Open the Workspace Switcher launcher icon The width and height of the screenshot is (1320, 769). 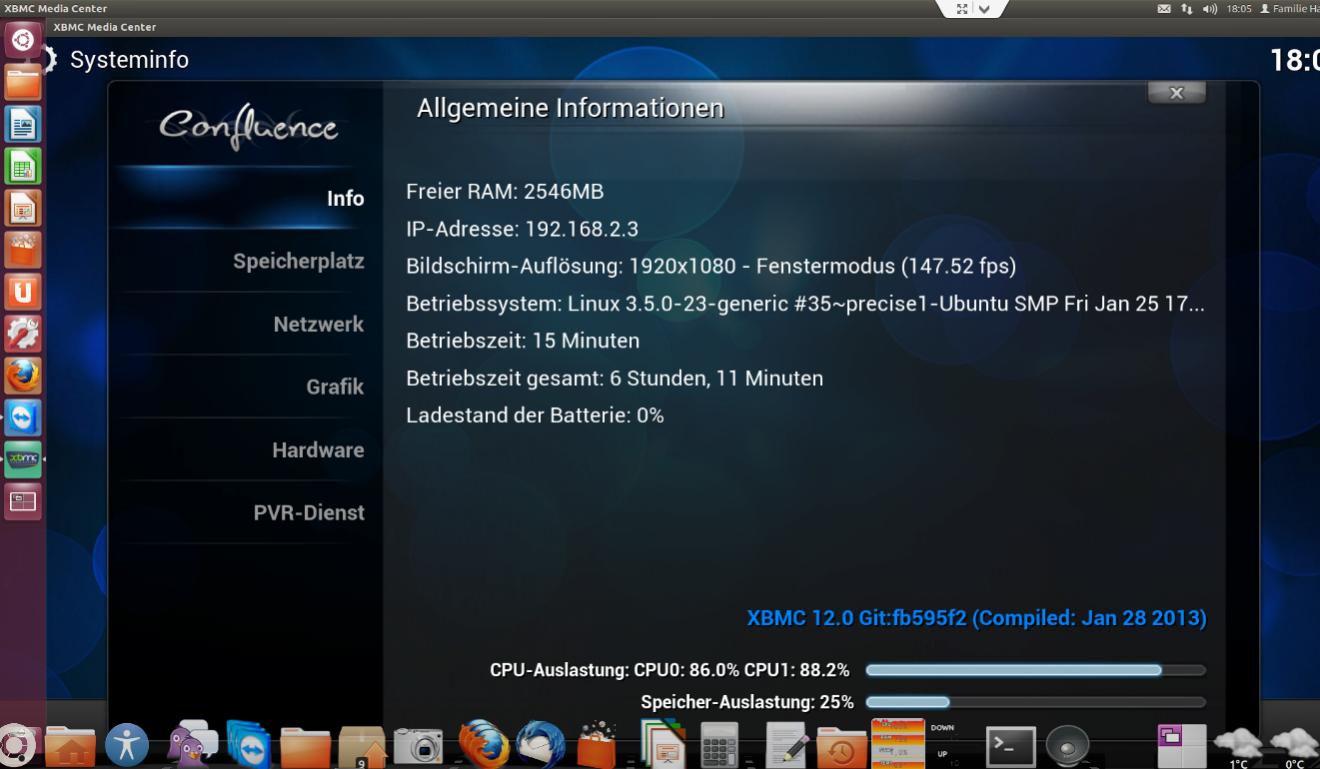point(23,502)
